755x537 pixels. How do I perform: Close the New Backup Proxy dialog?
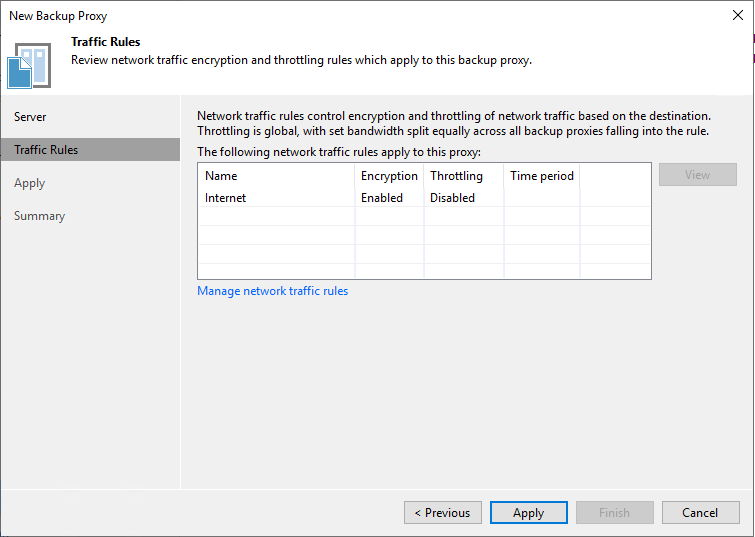click(737, 15)
